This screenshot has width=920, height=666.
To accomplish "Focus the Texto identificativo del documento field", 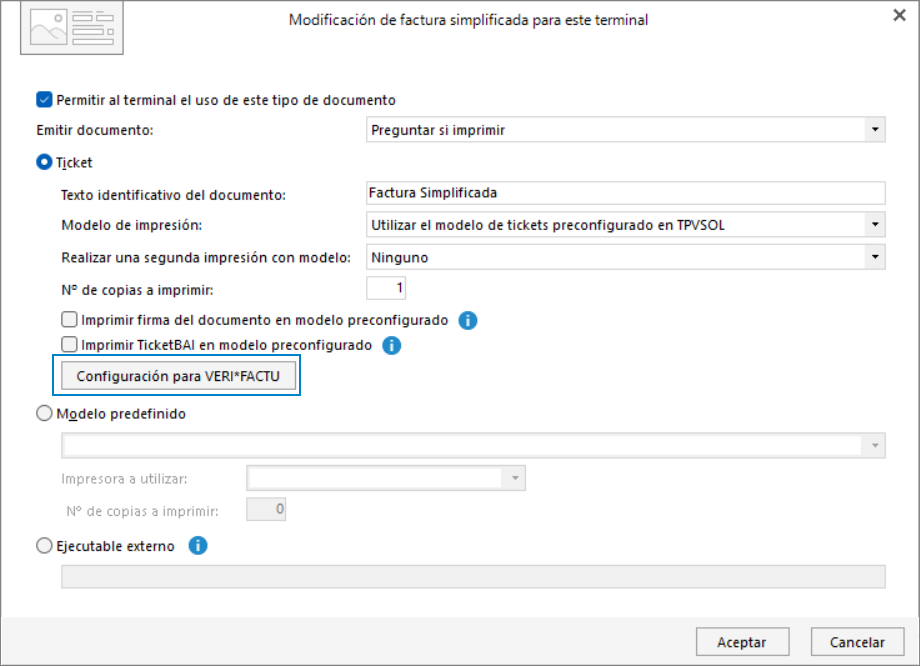I will 625,193.
